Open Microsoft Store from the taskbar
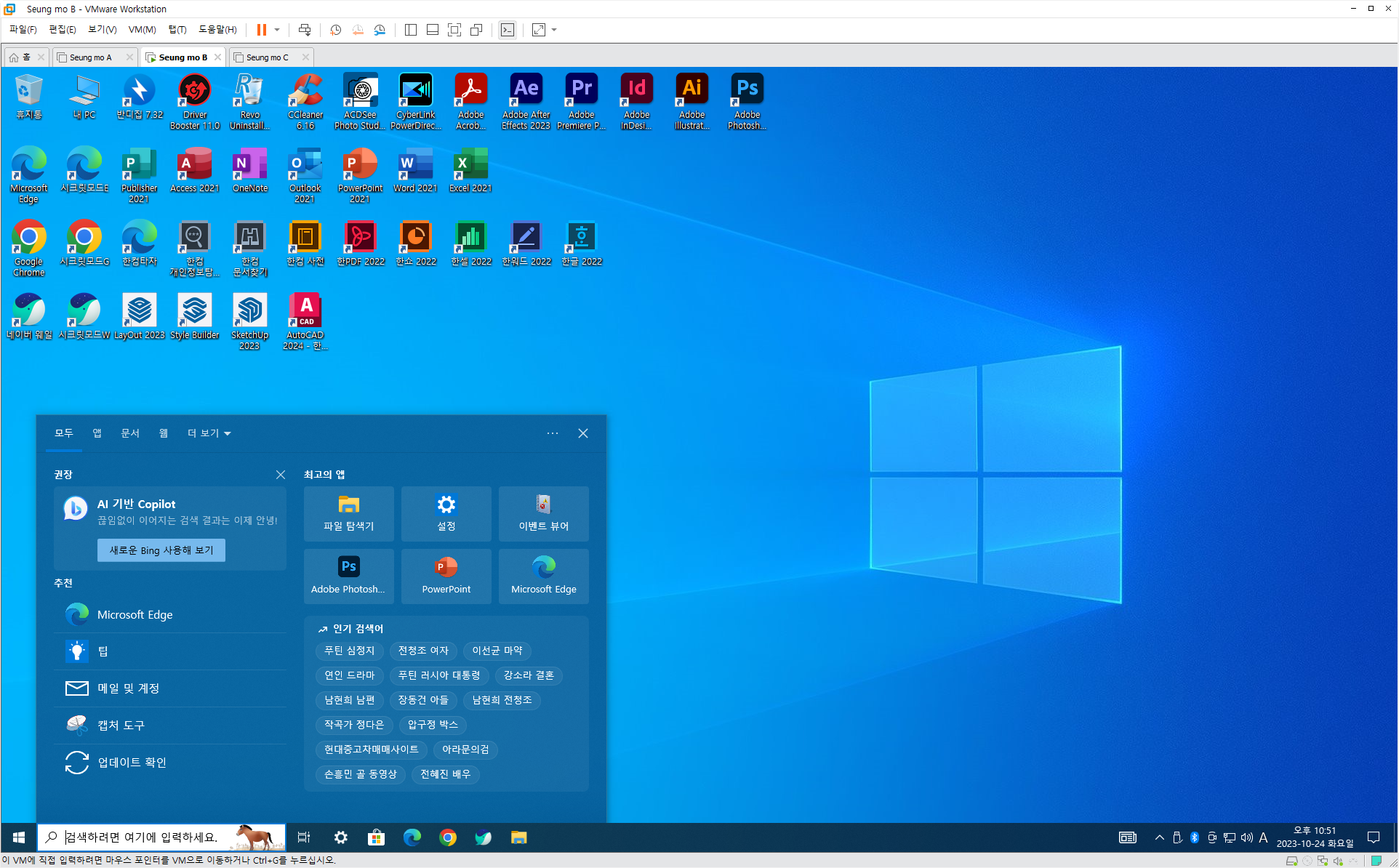 point(377,837)
